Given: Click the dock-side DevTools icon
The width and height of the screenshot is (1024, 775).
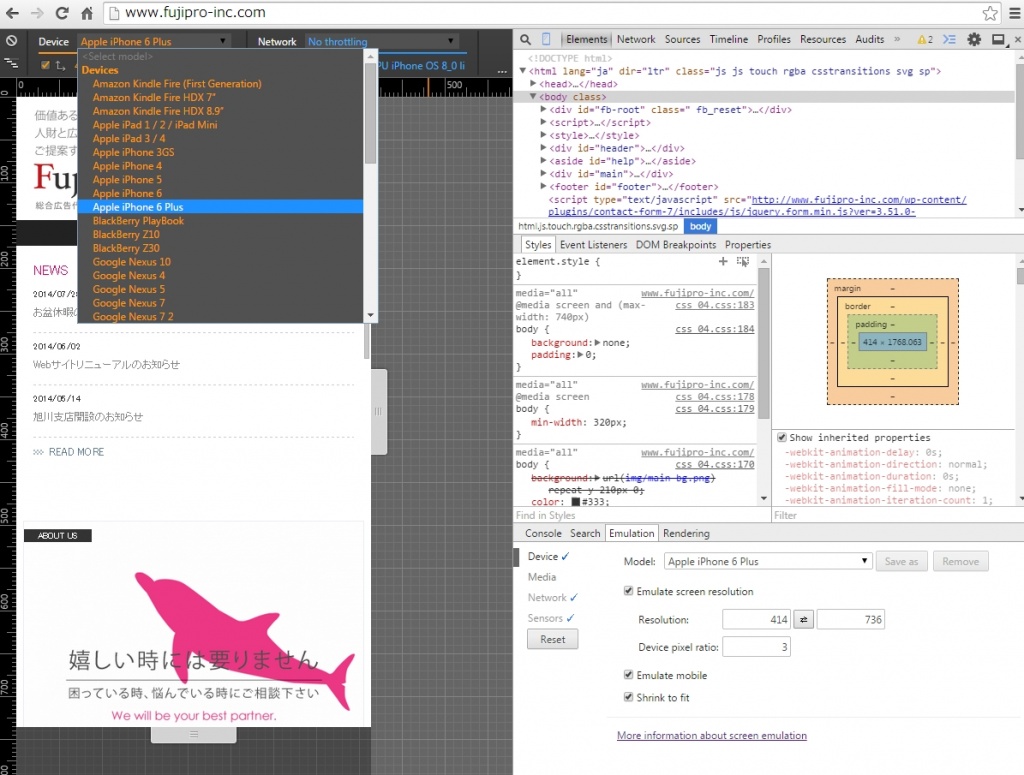Looking at the screenshot, I should tap(998, 40).
